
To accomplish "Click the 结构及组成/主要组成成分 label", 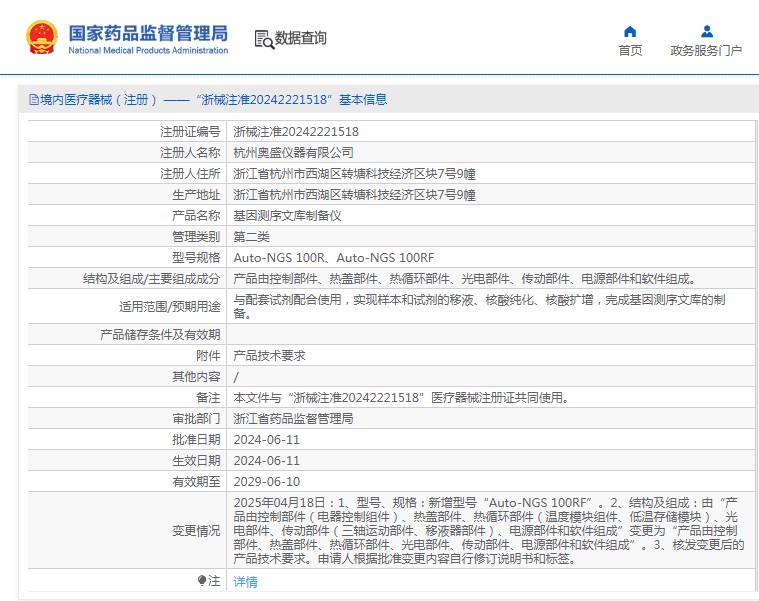I will point(152,279).
